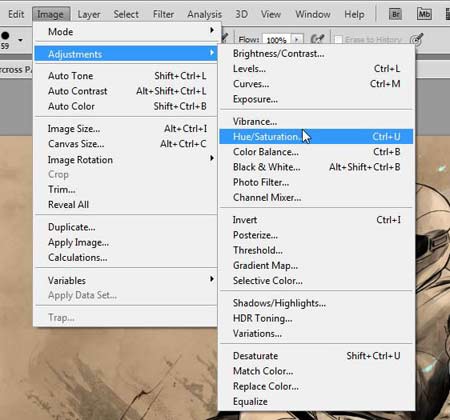Viewport: 450px width, 420px height.
Task: Select Brightness/Contrast adjustment
Action: coord(316,53)
